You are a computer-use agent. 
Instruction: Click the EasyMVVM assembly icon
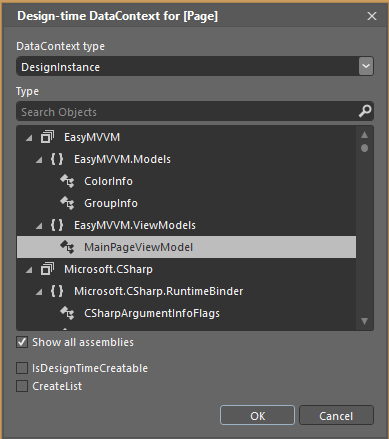coord(47,137)
